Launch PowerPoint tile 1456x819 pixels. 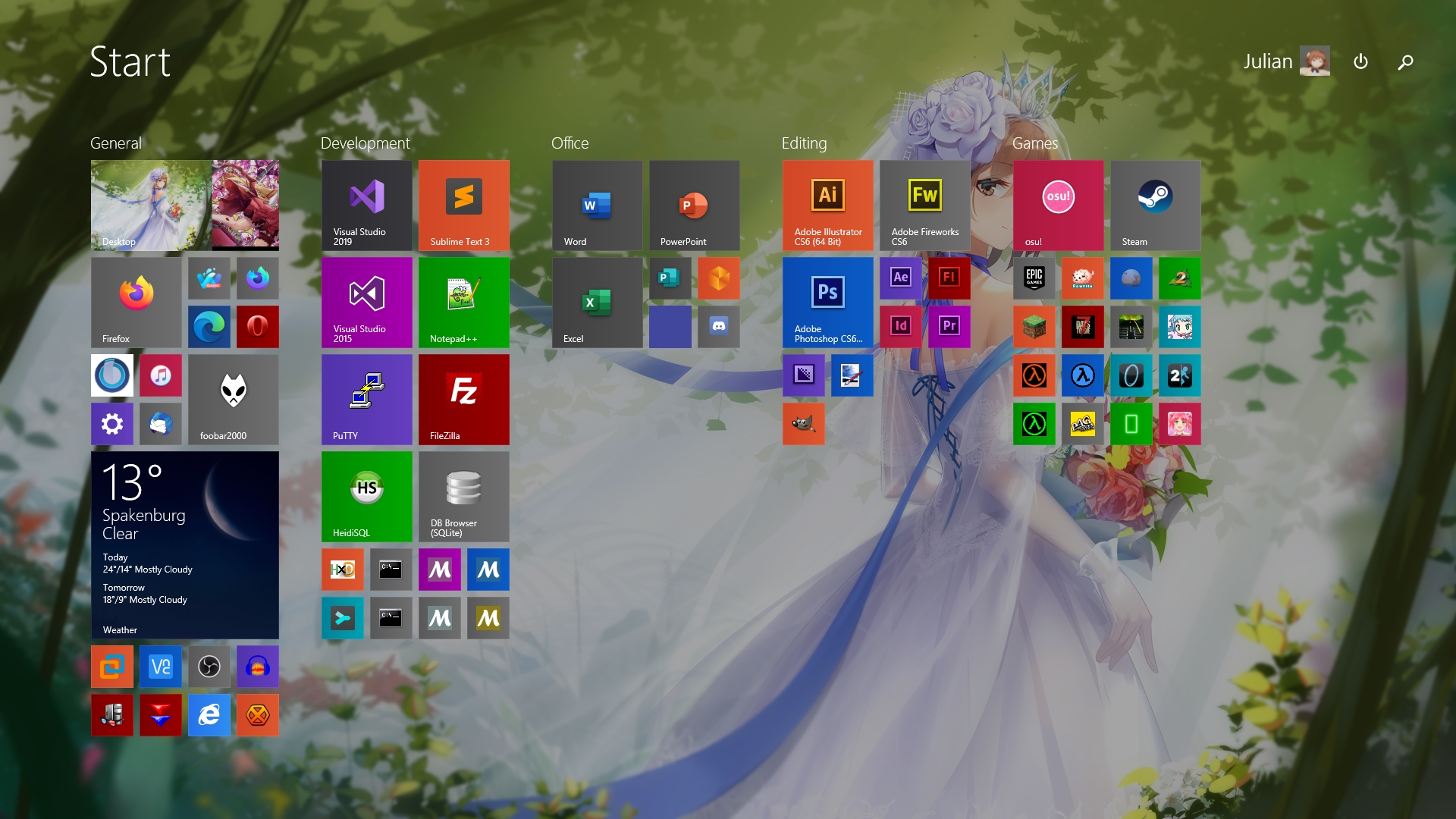tap(695, 206)
